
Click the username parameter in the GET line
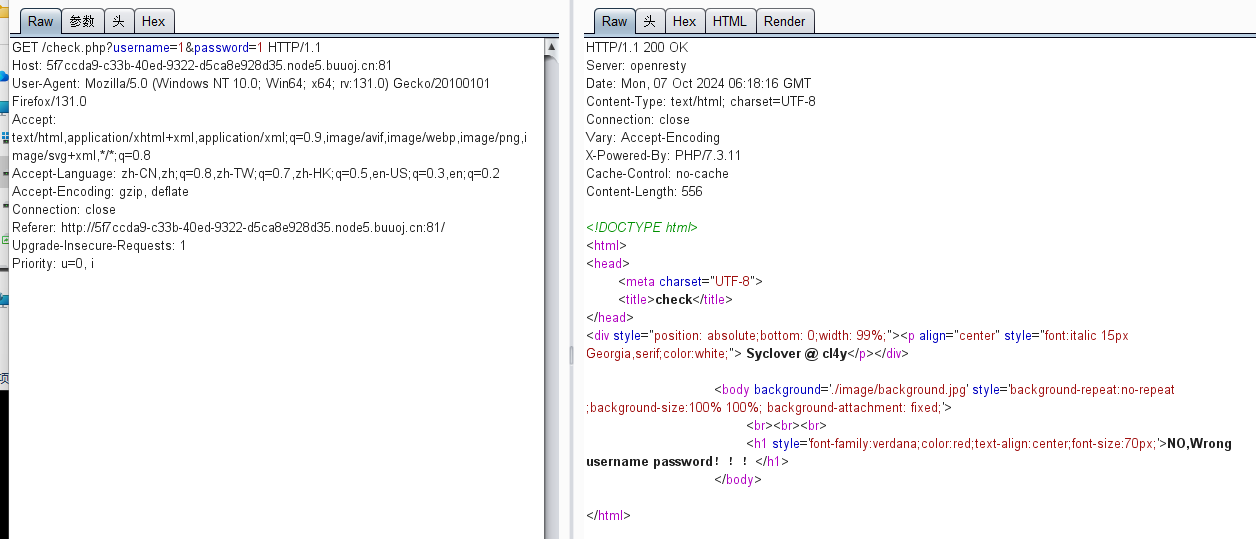[141, 47]
